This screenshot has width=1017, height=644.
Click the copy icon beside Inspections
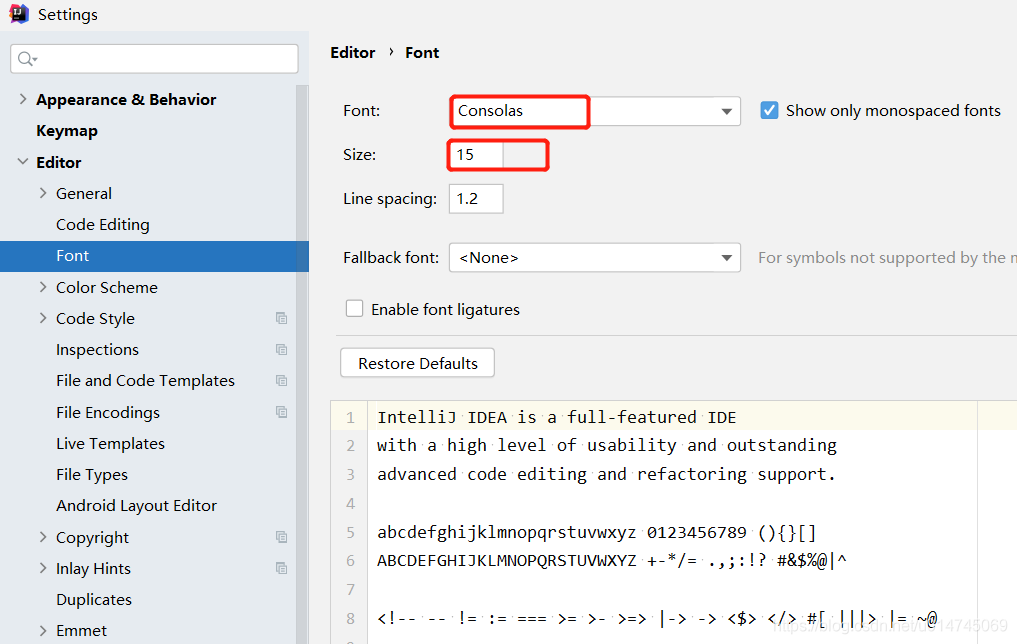(281, 350)
